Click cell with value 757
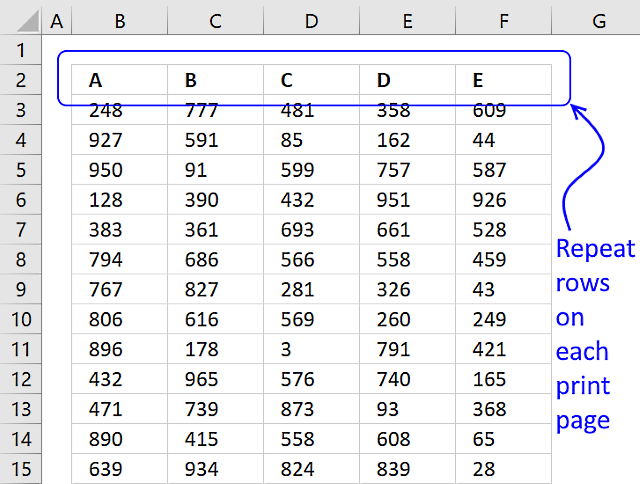This screenshot has width=640, height=484. click(407, 169)
